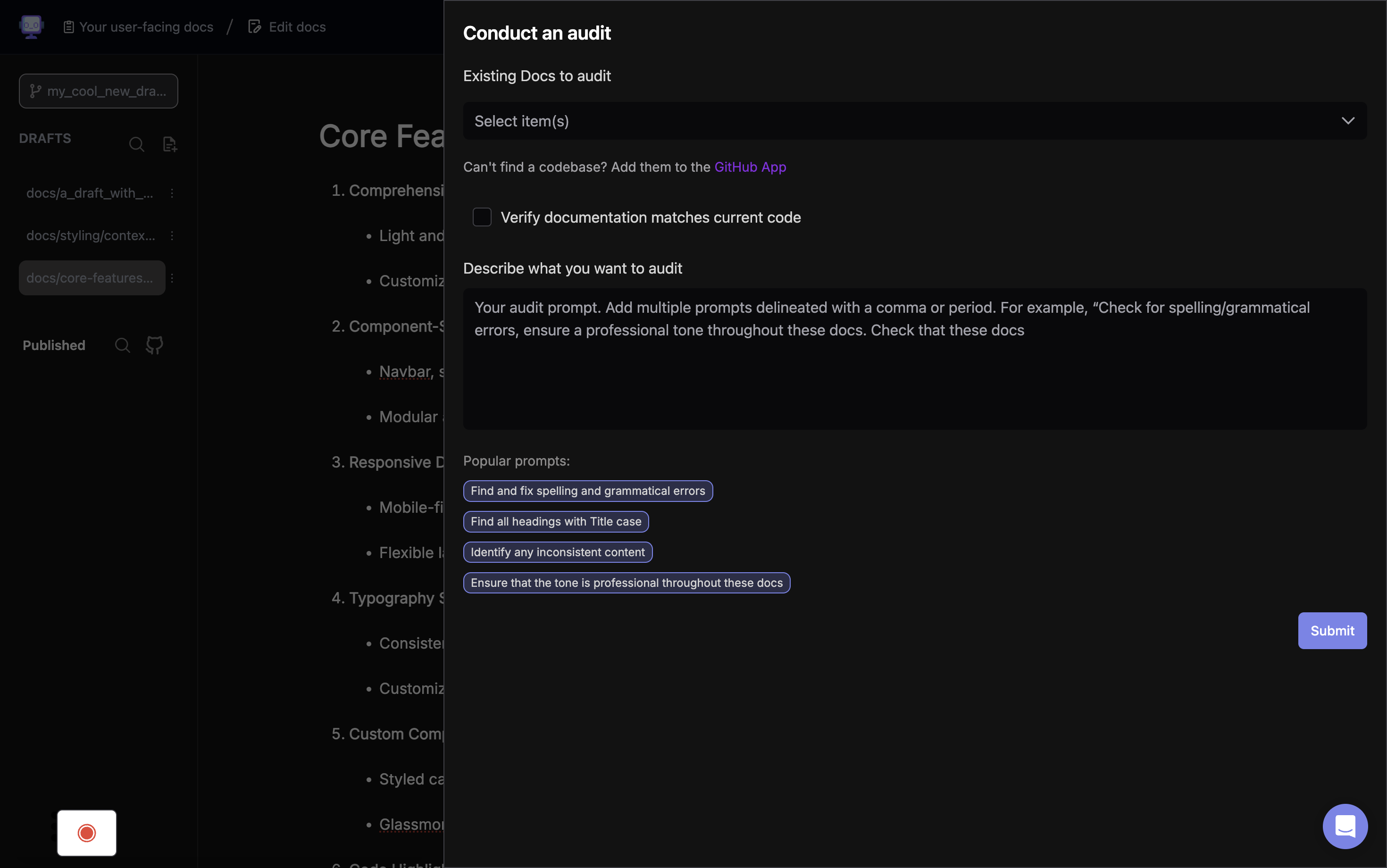Create new draft file with plus-document icon
The image size is (1387, 868).
coord(169,144)
